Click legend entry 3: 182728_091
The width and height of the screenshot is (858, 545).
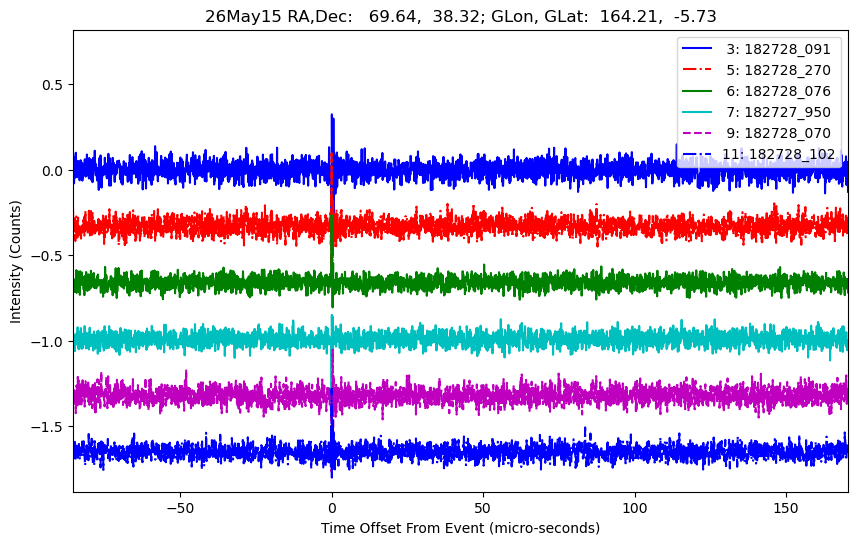click(756, 49)
